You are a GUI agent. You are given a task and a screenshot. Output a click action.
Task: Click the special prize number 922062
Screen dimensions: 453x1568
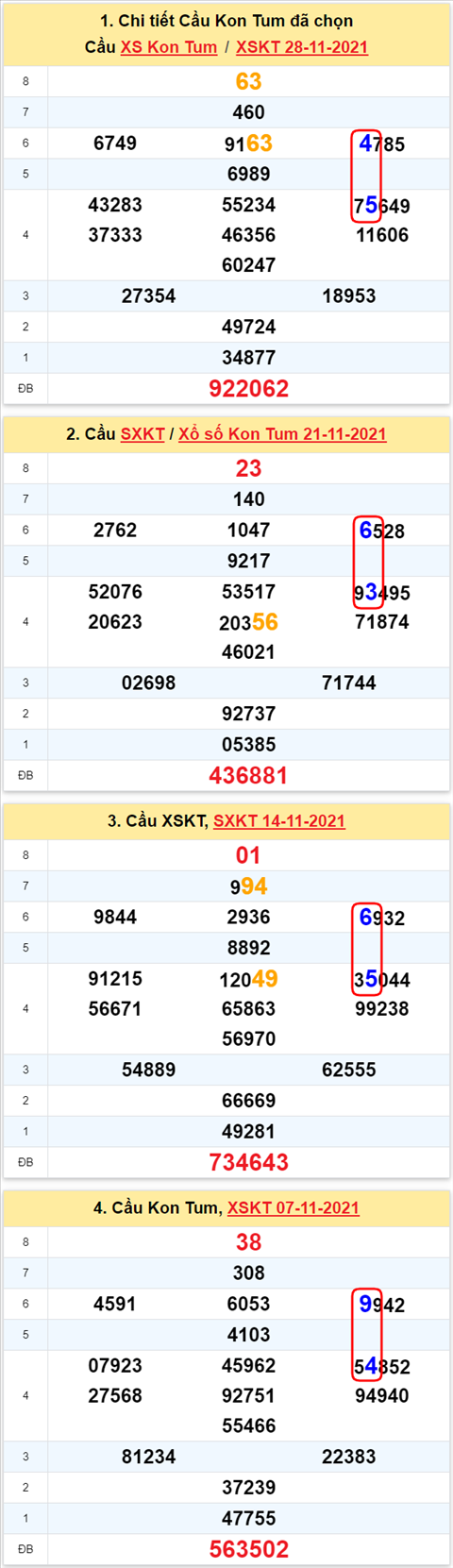(x=249, y=389)
